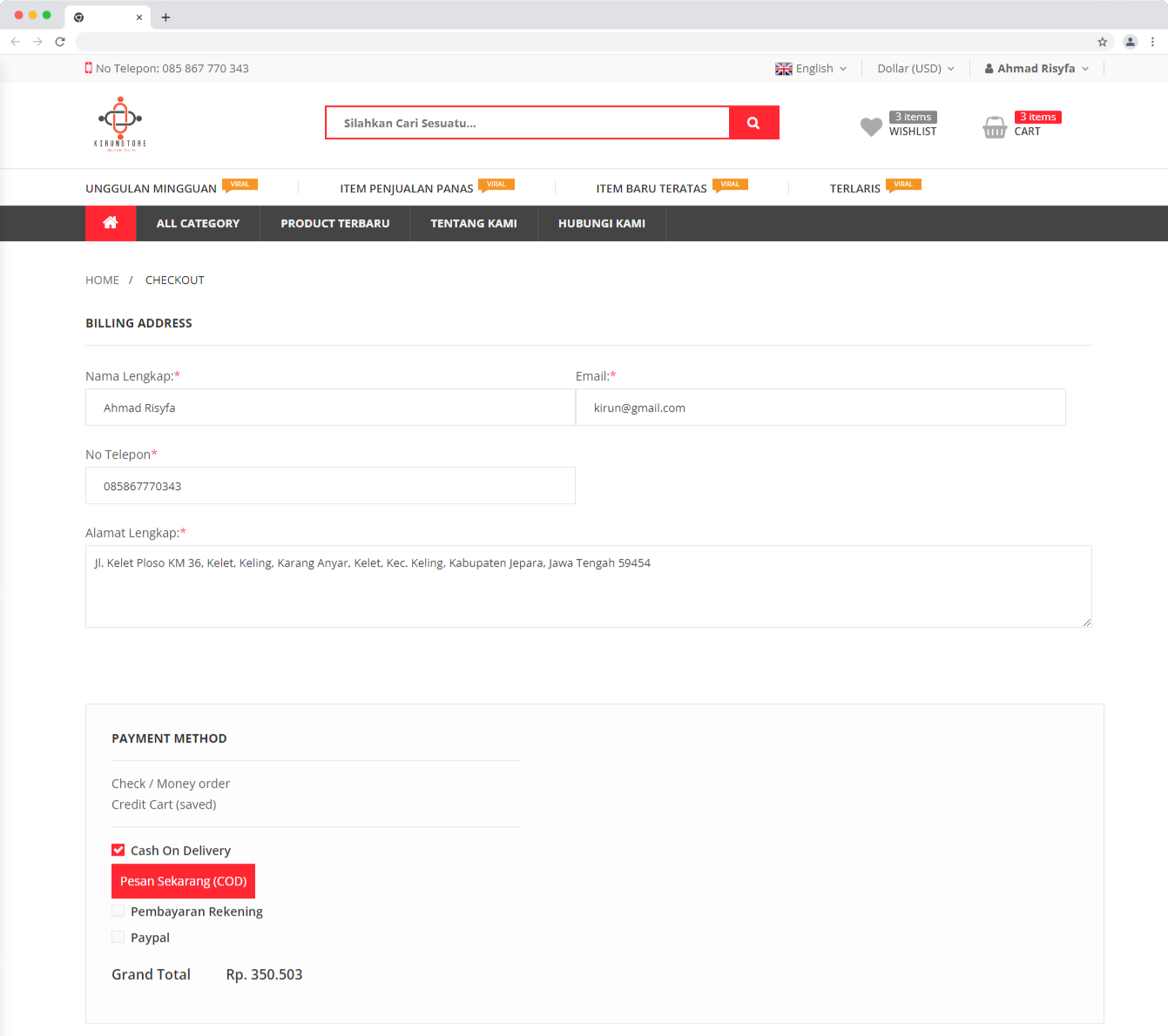
Task: Open the TENTANG KAMI menu item
Action: coord(474,224)
